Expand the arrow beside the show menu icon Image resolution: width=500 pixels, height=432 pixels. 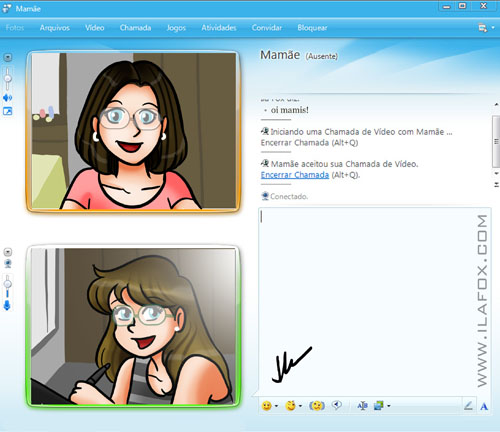click(493, 28)
